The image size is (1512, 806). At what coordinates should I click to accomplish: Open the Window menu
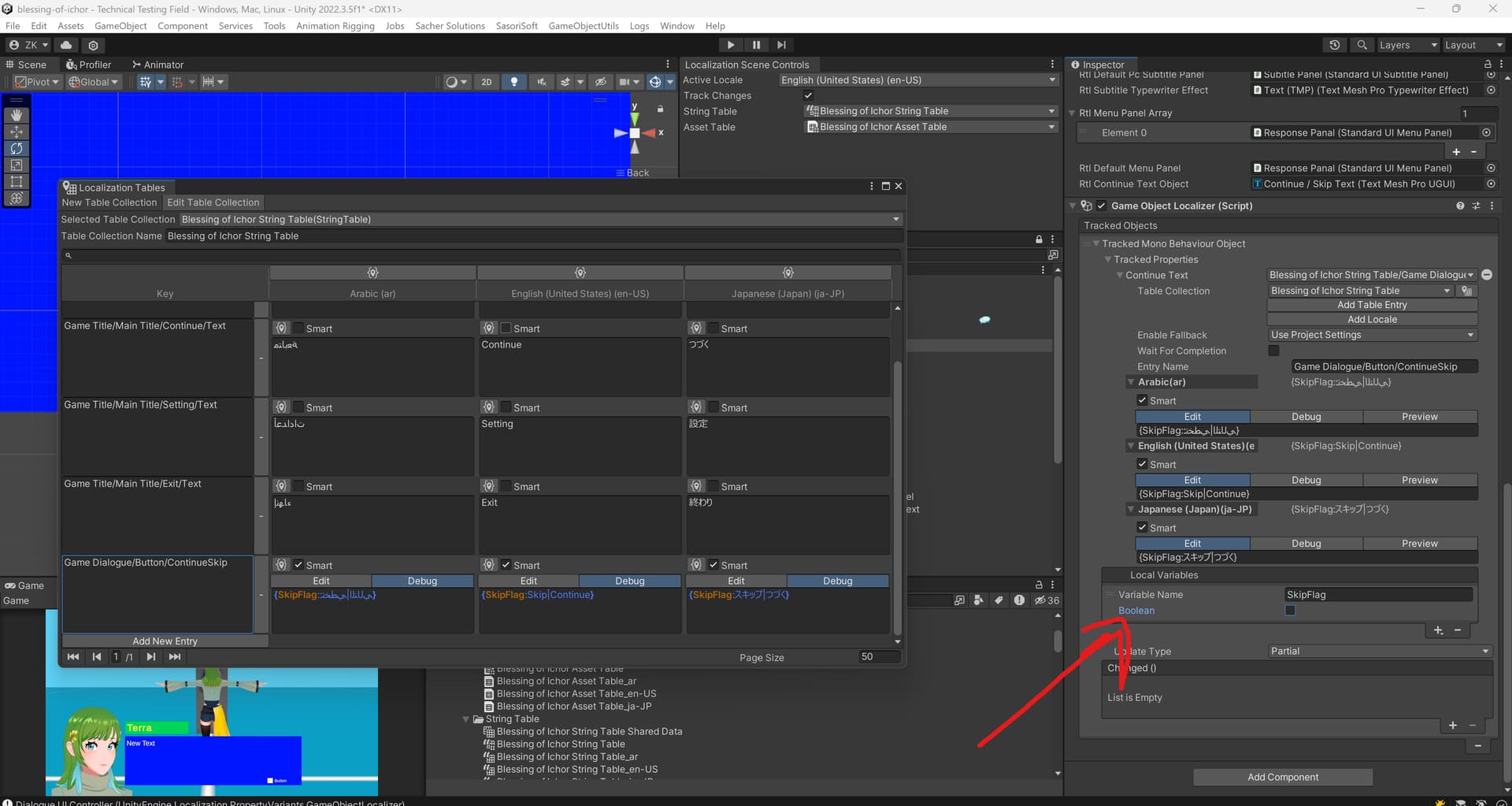[x=676, y=25]
